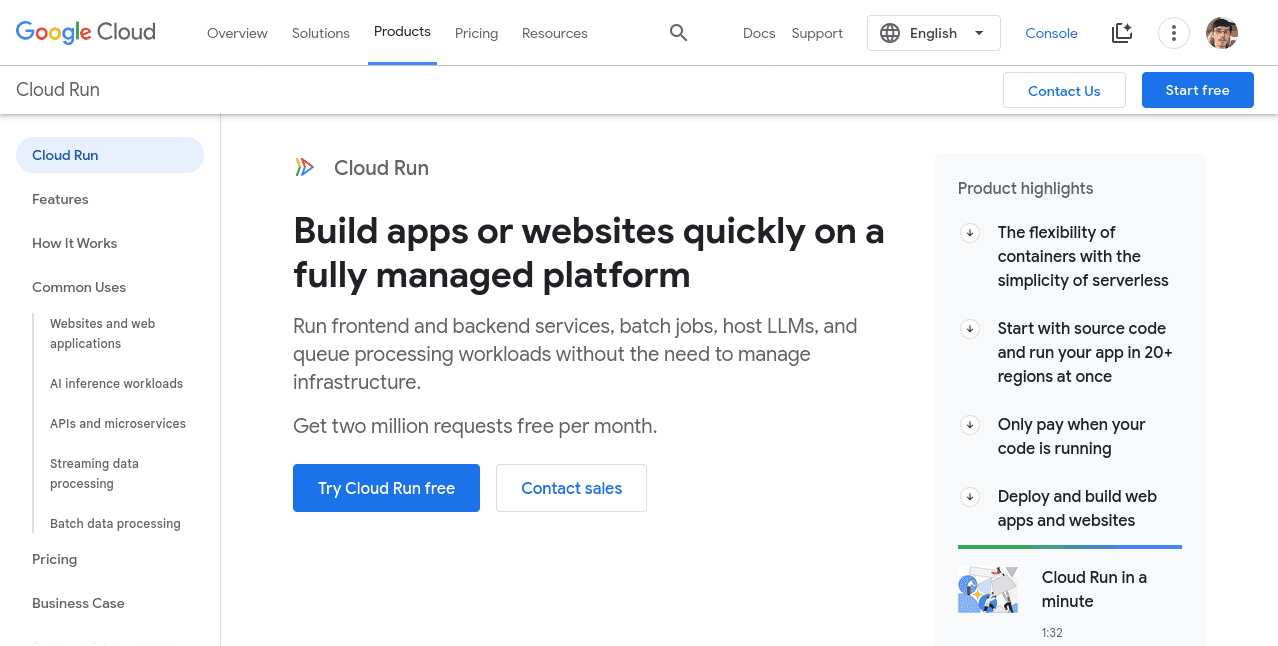1278x646 pixels.
Task: Click arrow icon beside 'flexibility of containers'
Action: coord(969,233)
